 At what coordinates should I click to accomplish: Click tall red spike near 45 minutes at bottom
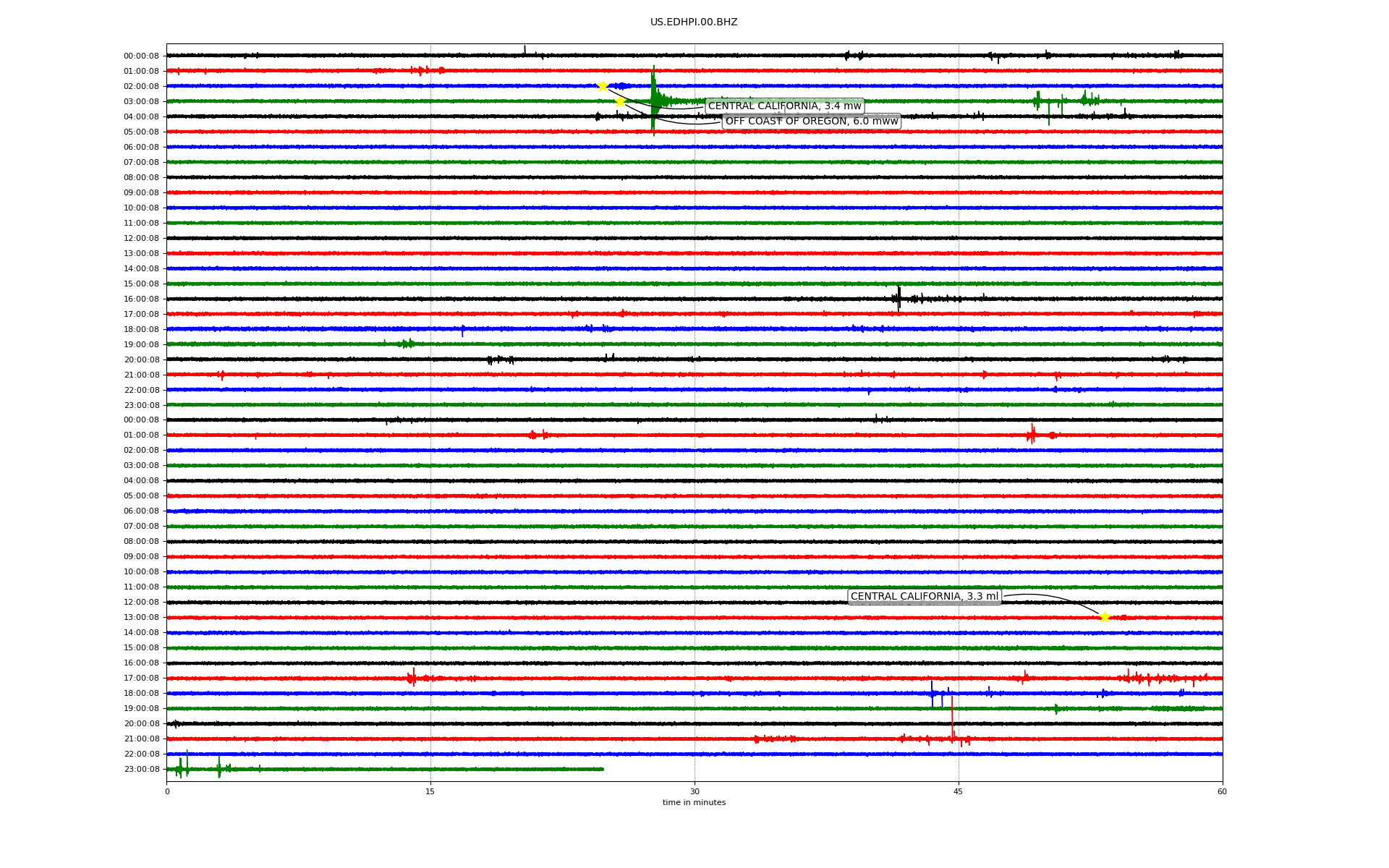click(952, 716)
